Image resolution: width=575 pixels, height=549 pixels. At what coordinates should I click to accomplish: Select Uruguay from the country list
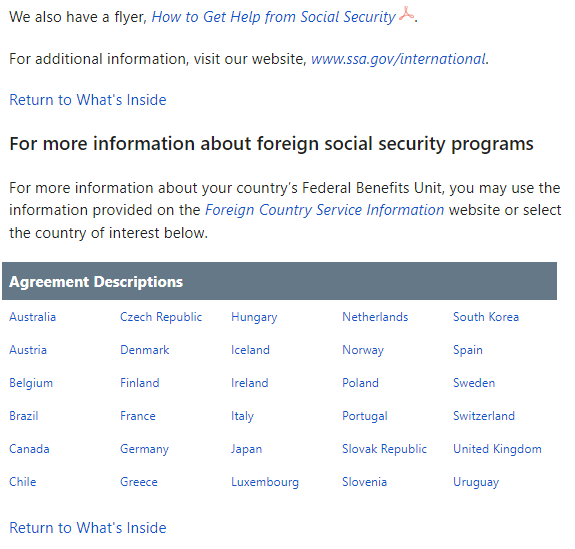point(476,482)
